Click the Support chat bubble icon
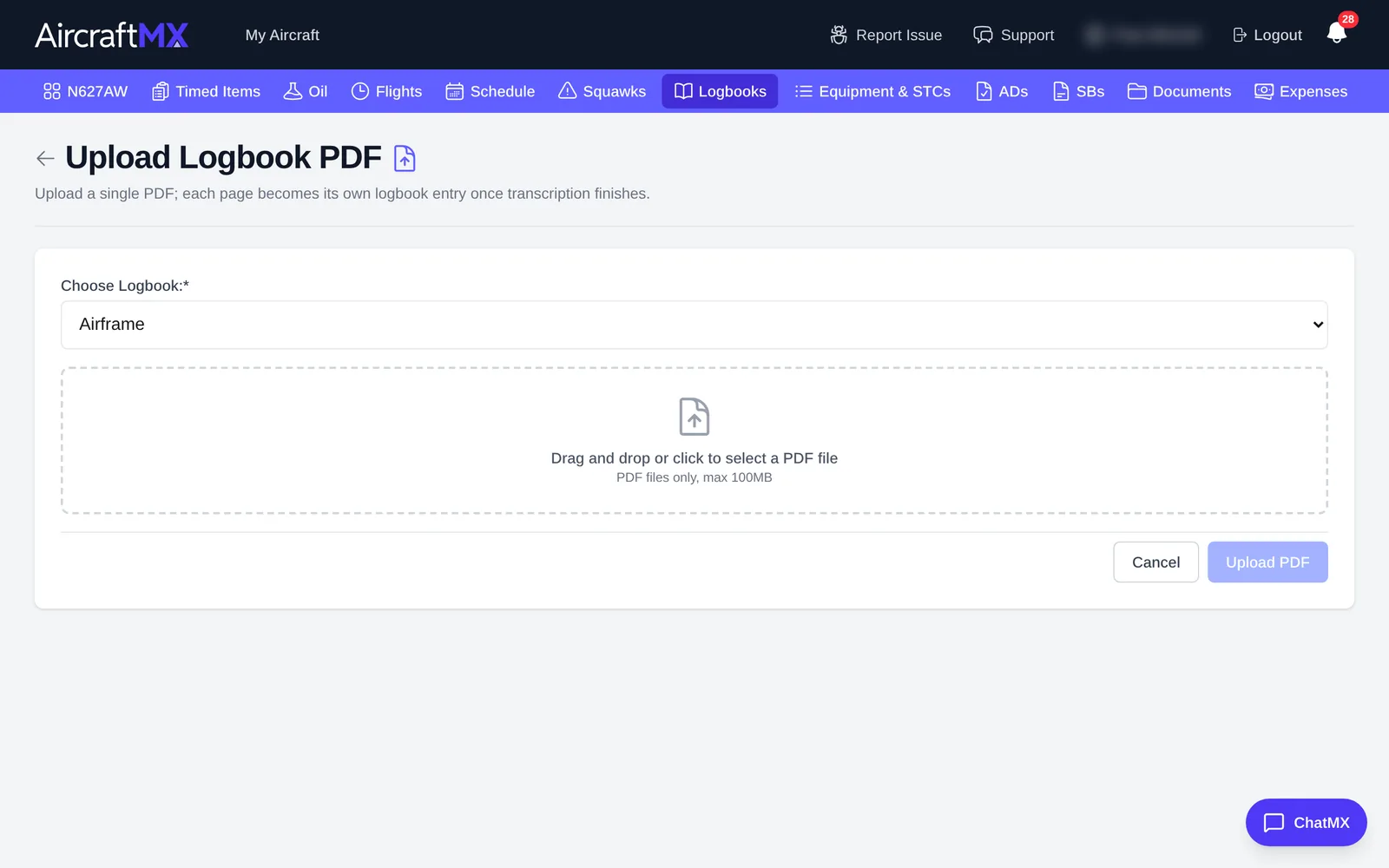 (983, 35)
